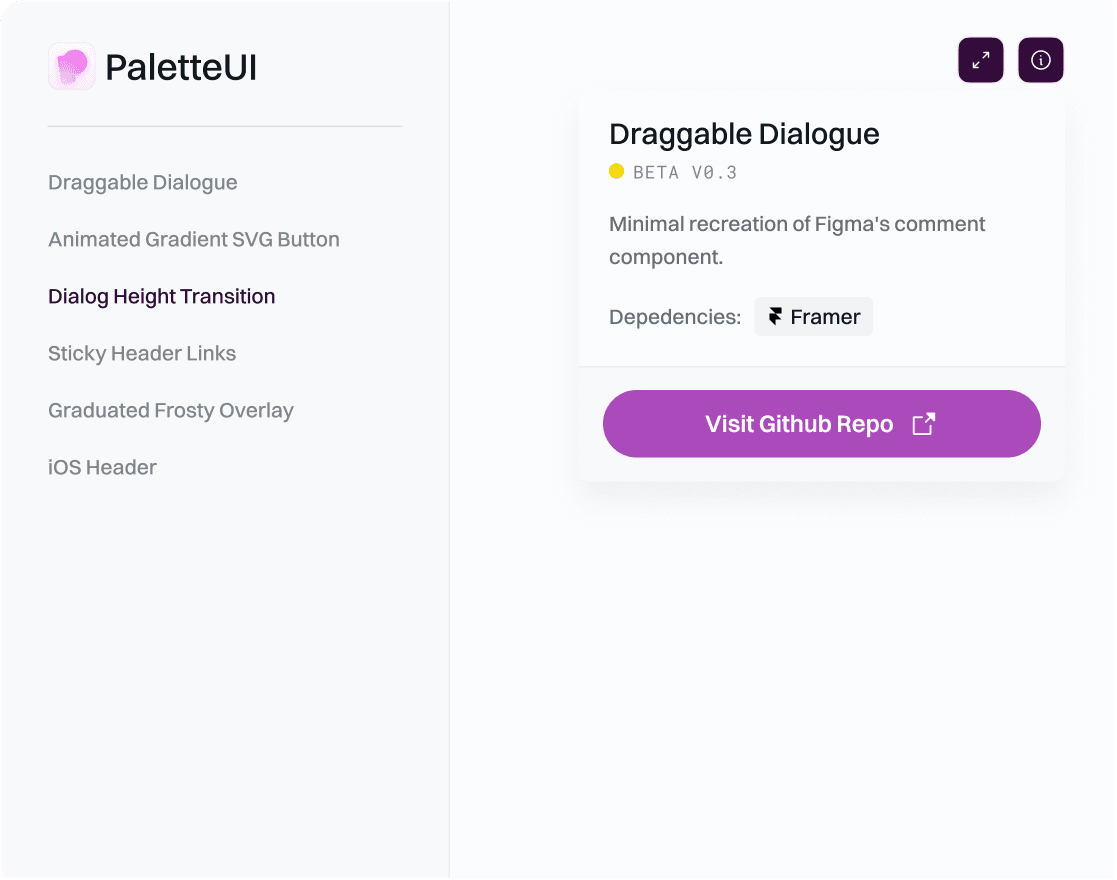Click the BETA V0.3 version label
The image size is (1117, 880).
click(685, 173)
